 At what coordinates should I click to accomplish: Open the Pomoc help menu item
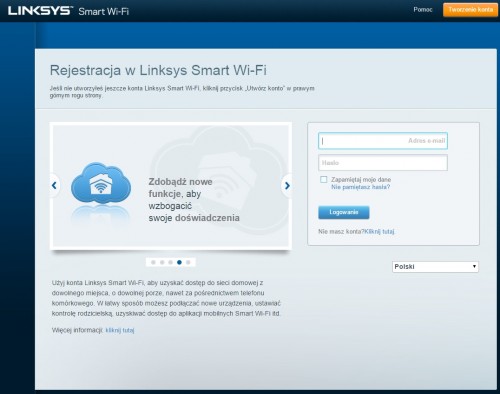click(x=423, y=10)
